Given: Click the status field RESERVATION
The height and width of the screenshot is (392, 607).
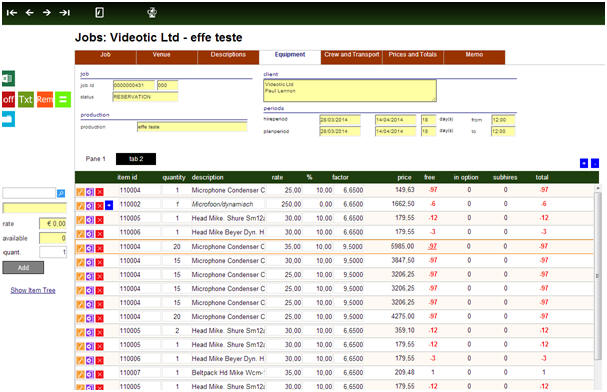Looking at the screenshot, I should coord(145,97).
